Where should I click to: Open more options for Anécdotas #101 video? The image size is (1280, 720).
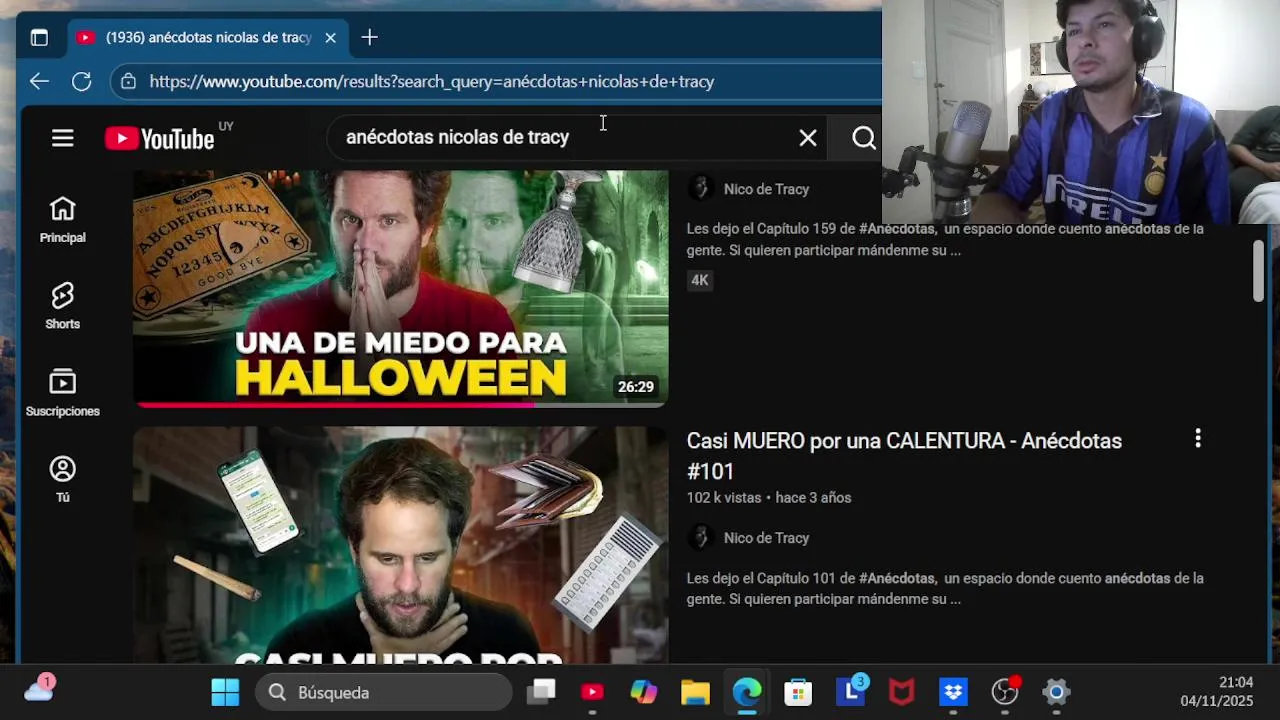coord(1198,439)
